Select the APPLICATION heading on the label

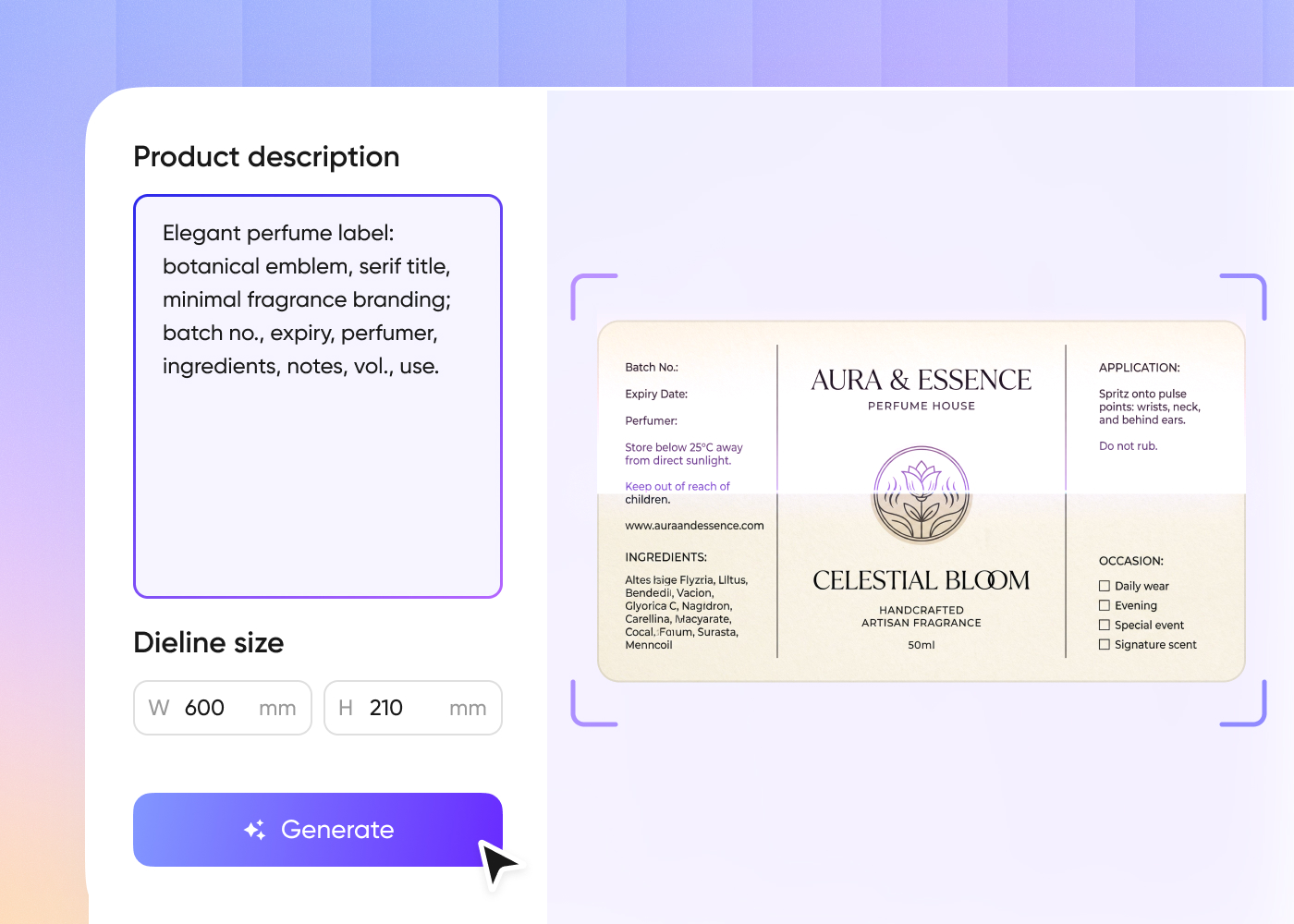point(1139,368)
